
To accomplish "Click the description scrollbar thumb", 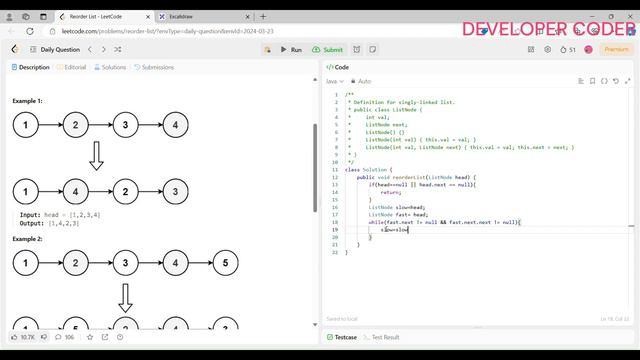I will point(315,168).
